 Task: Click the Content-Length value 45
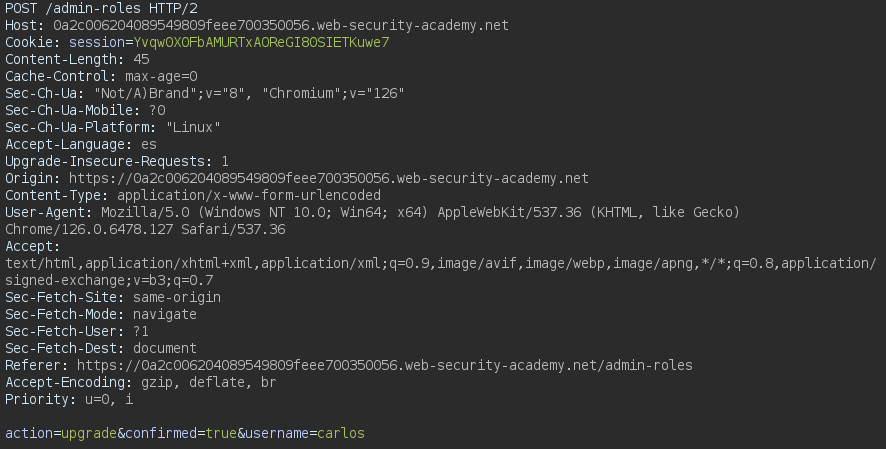pyautogui.click(x=141, y=60)
